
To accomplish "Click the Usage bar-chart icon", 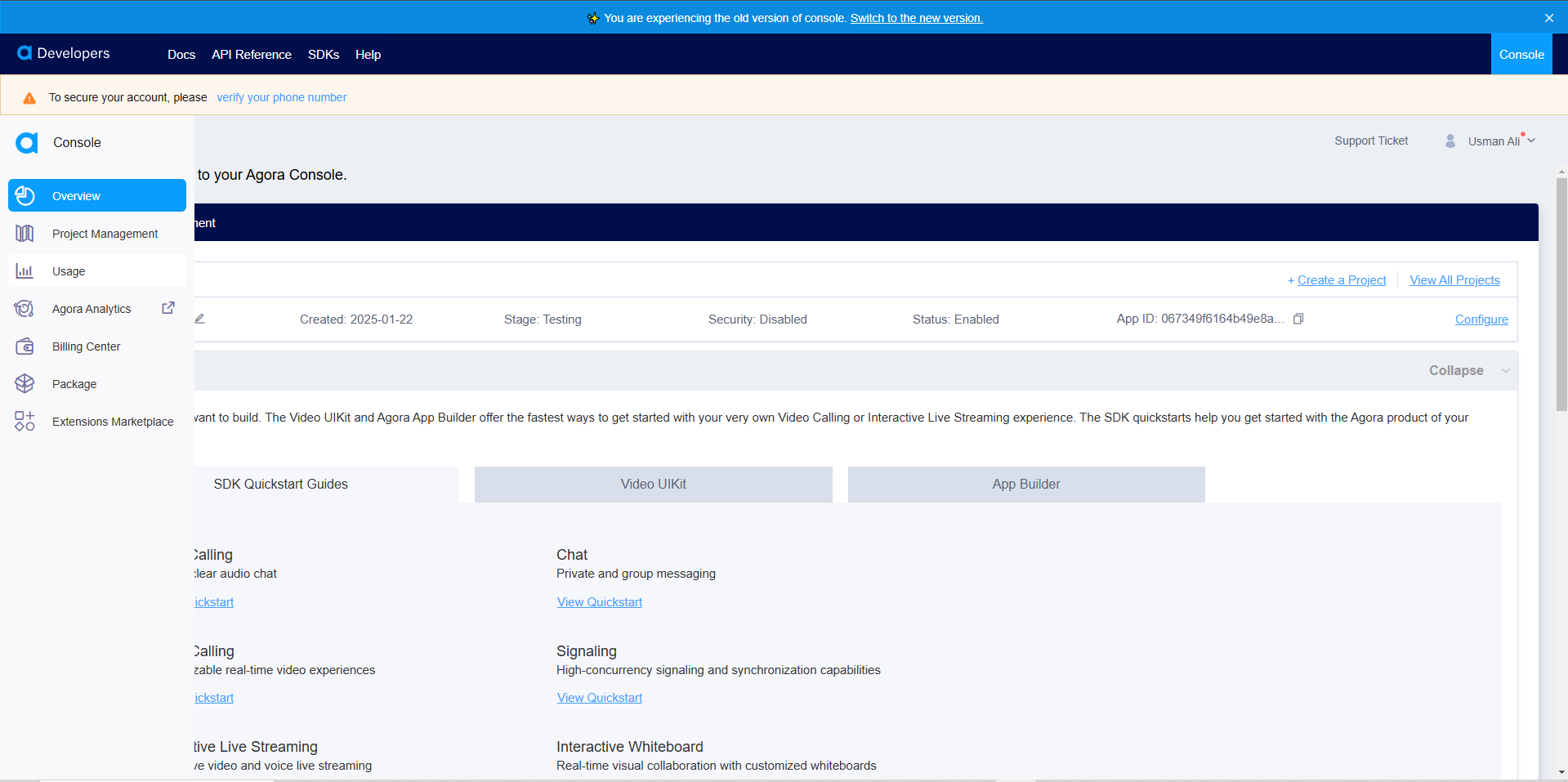I will coord(25,270).
